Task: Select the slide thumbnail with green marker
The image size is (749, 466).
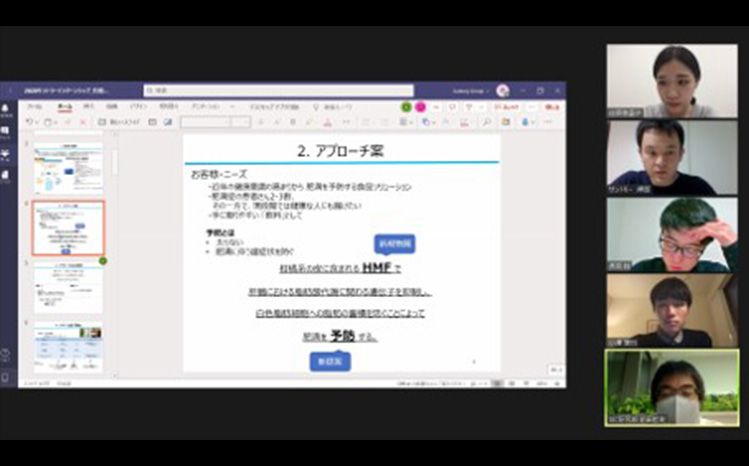Action: tap(68, 287)
